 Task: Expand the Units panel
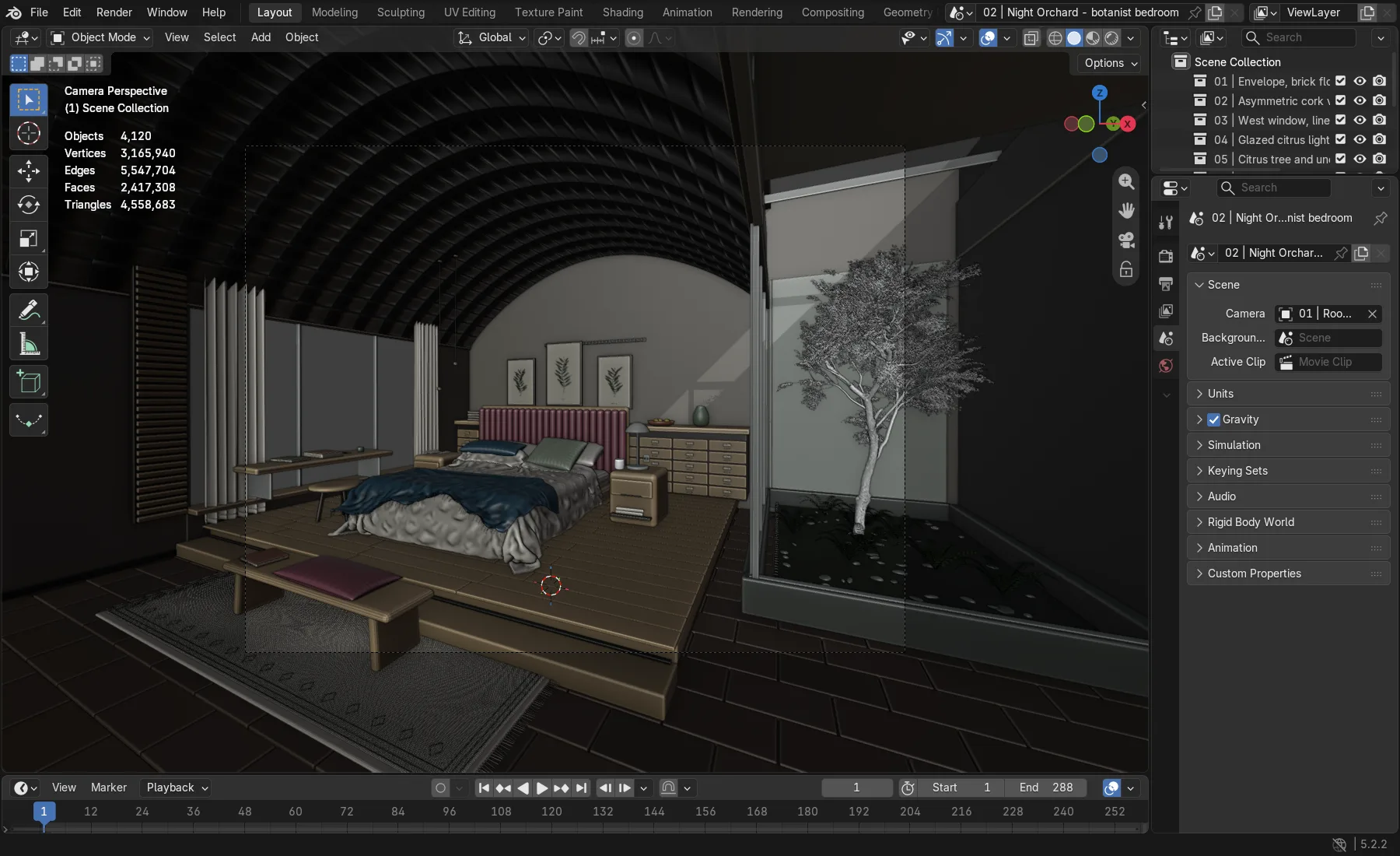[1288, 394]
